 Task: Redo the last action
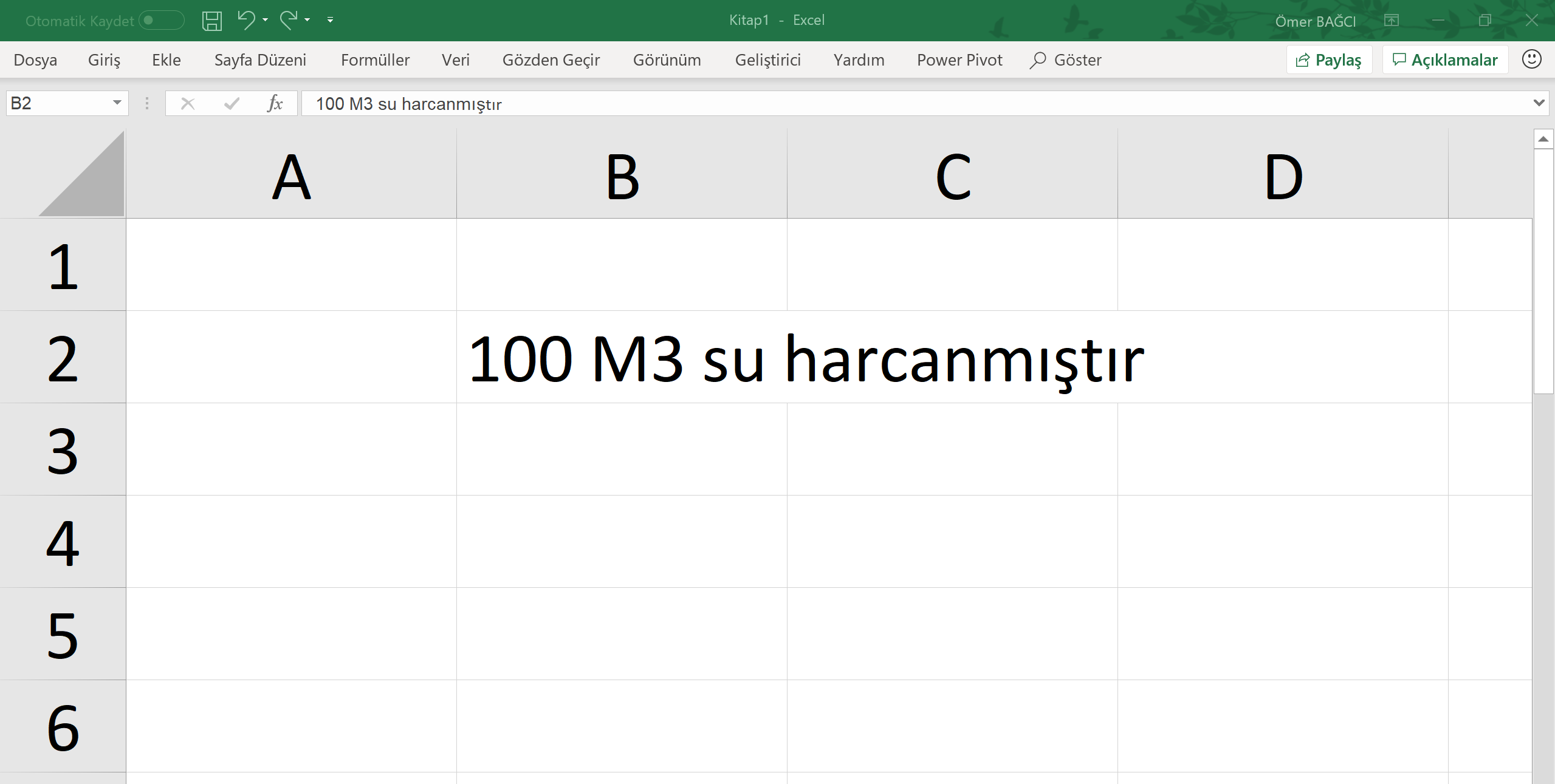288,20
